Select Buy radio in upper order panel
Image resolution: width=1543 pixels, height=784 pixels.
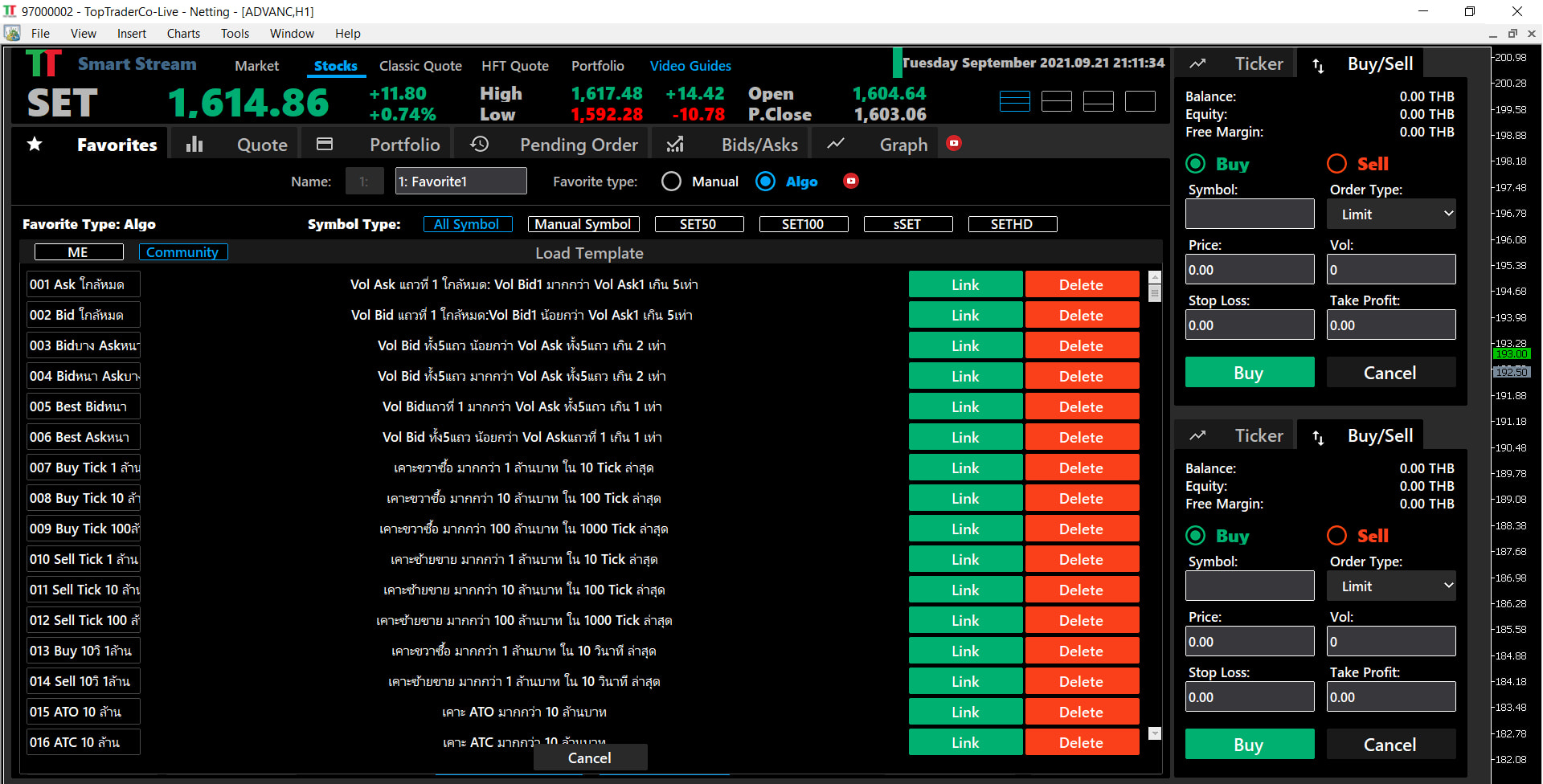coord(1196,164)
